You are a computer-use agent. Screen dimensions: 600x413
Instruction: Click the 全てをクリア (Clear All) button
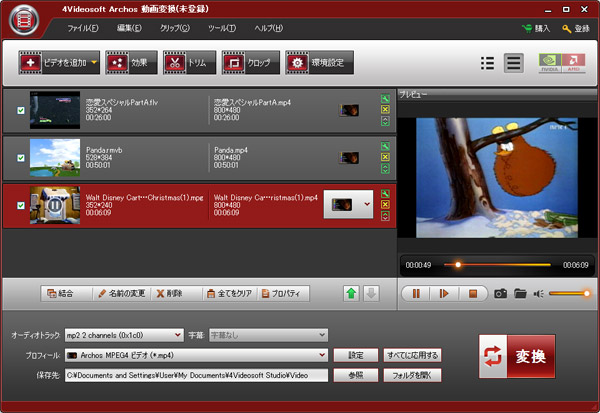pos(230,294)
